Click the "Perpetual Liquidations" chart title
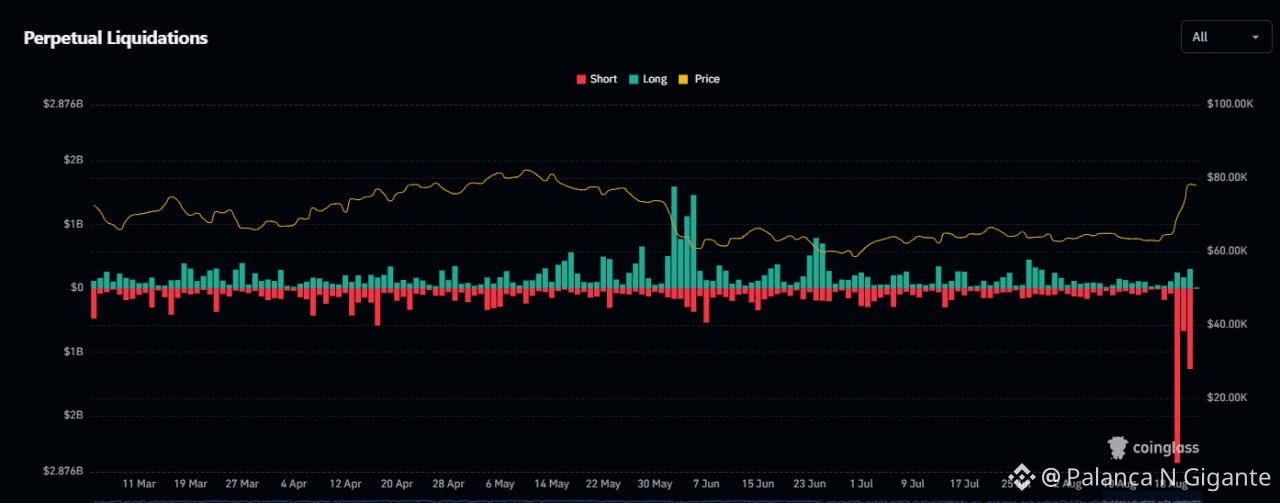Image resolution: width=1280 pixels, height=503 pixels. click(116, 38)
